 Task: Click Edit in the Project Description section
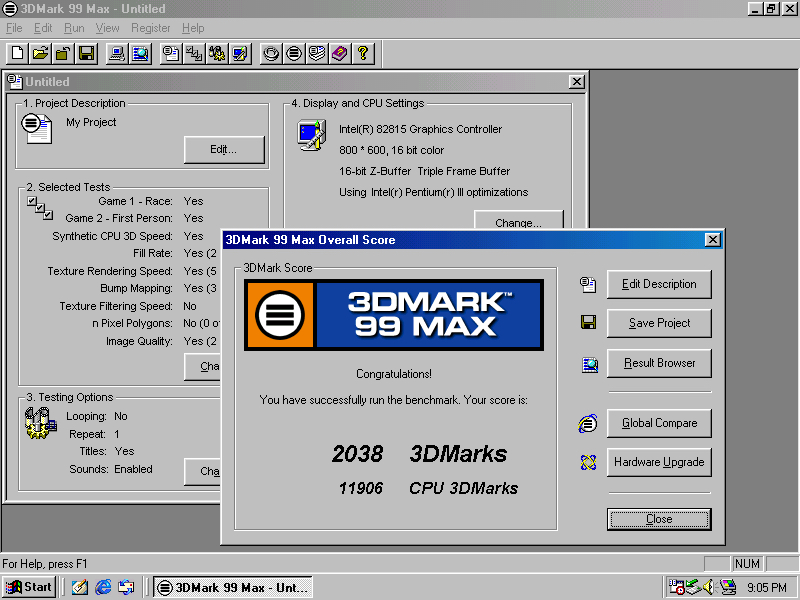pyautogui.click(x=223, y=149)
